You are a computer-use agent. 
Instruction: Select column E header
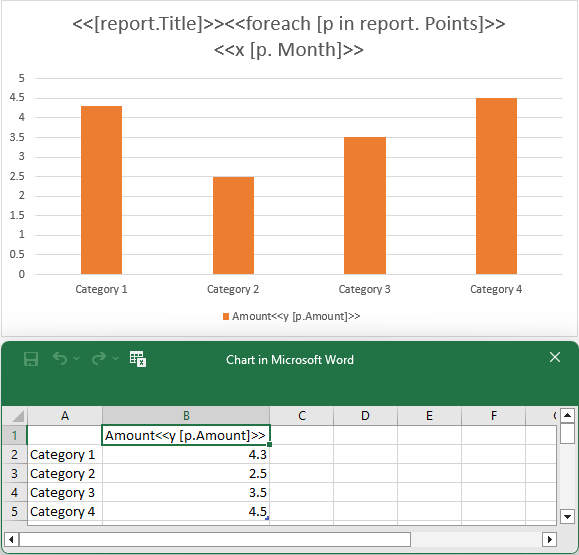pyautogui.click(x=429, y=416)
